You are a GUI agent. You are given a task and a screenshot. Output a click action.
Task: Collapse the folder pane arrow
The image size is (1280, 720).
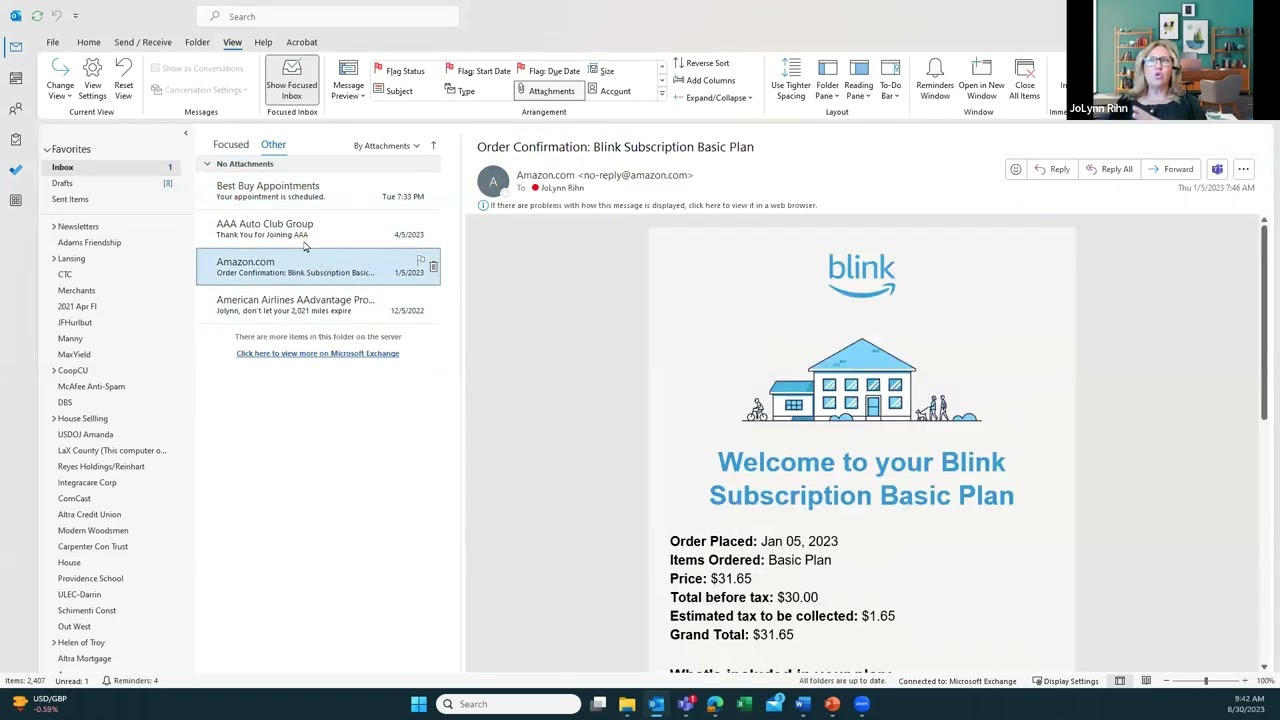pos(185,133)
